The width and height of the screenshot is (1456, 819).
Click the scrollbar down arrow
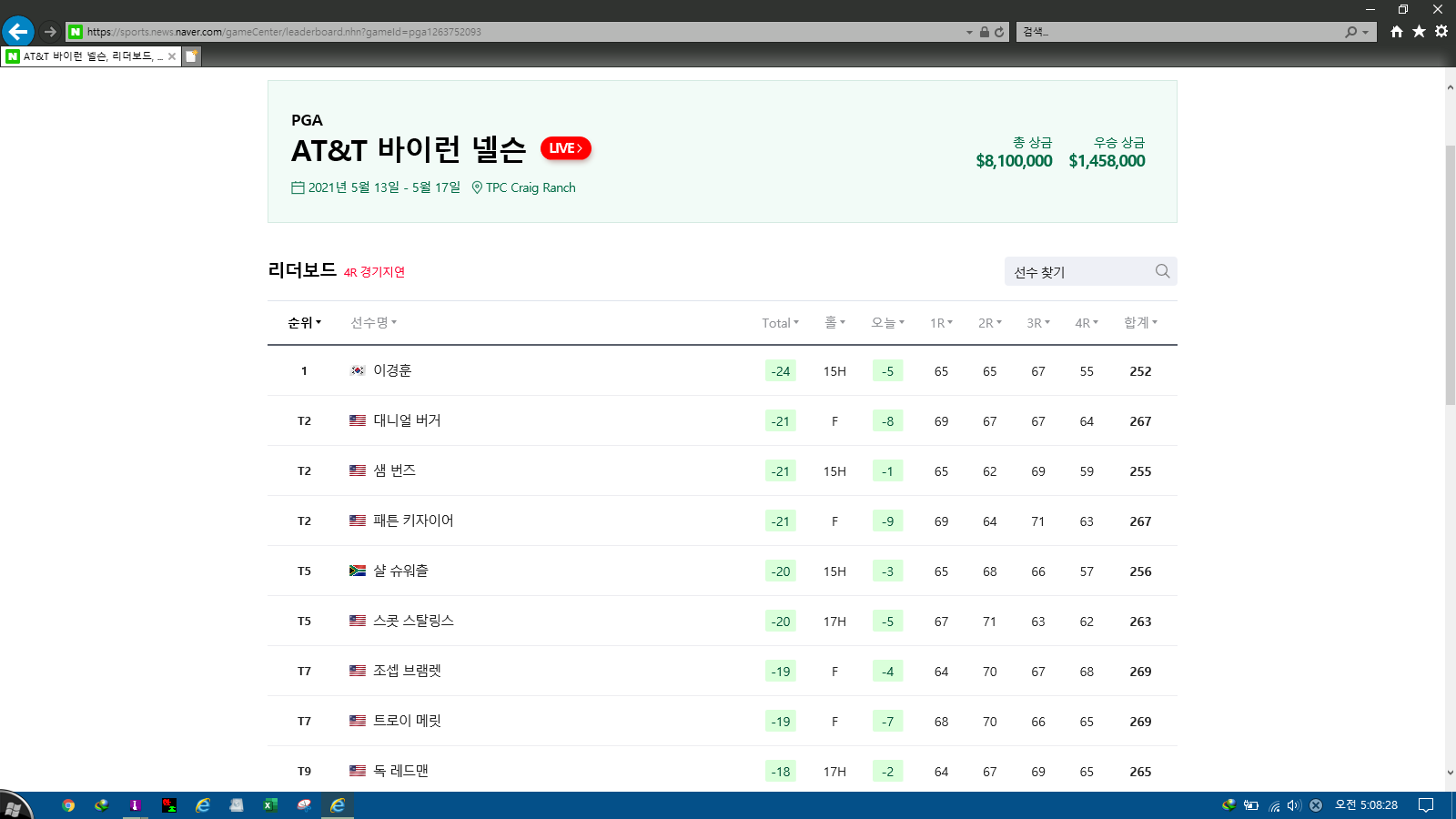coord(1451,773)
